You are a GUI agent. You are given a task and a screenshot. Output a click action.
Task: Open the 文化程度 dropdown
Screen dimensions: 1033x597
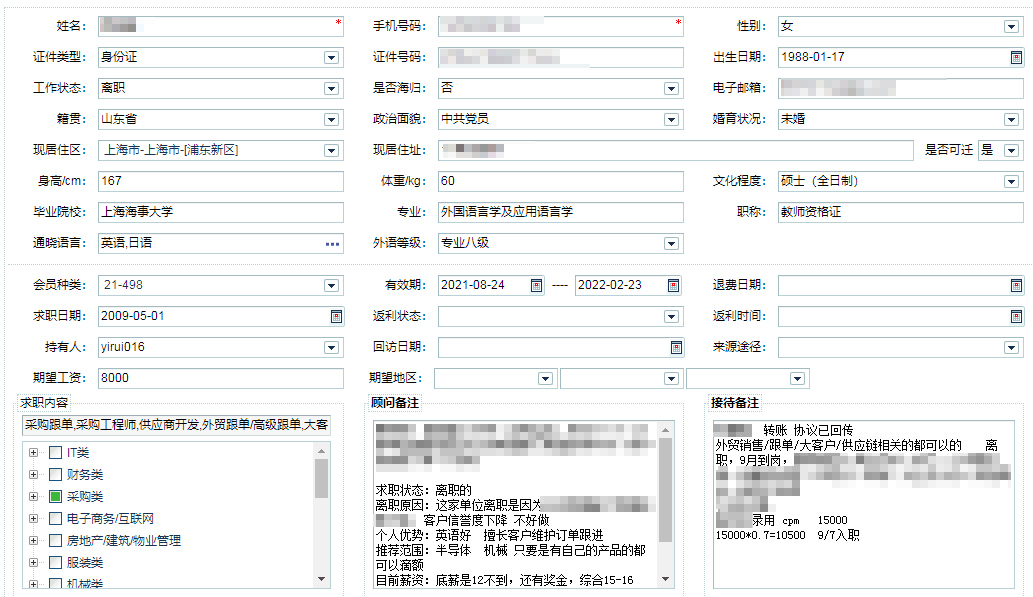[1011, 181]
